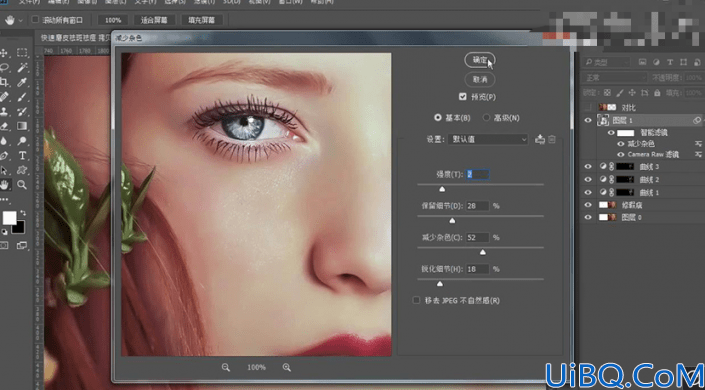Enable 移去 JPEG 不自然感 checkbox
Screen dimensions: 705x390
(416, 300)
